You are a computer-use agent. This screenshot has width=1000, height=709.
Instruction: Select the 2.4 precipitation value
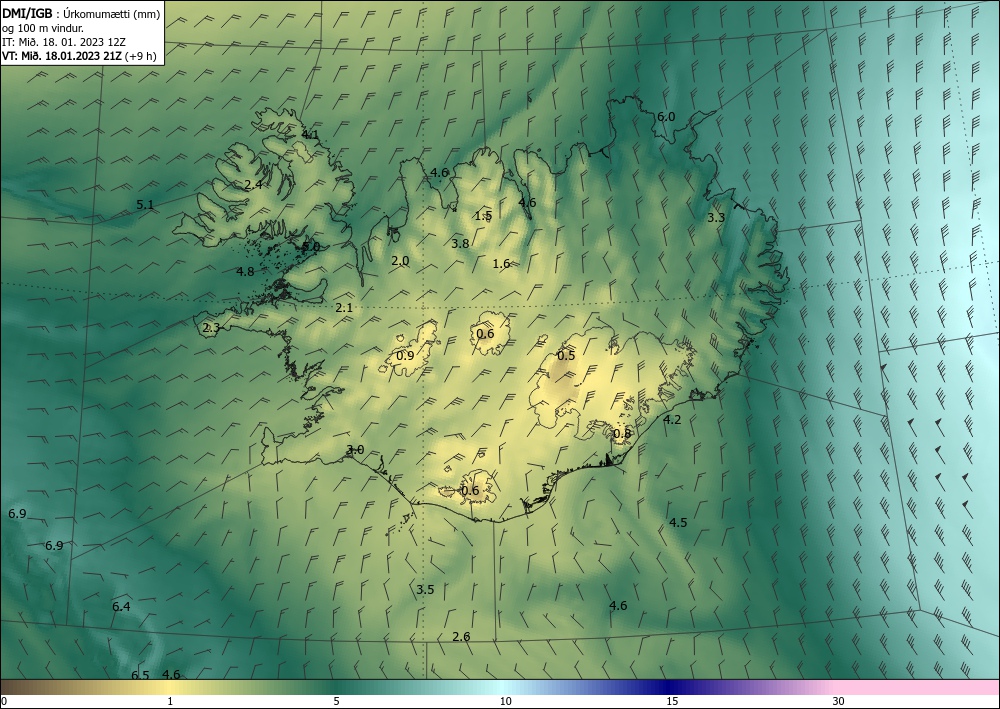[x=253, y=185]
